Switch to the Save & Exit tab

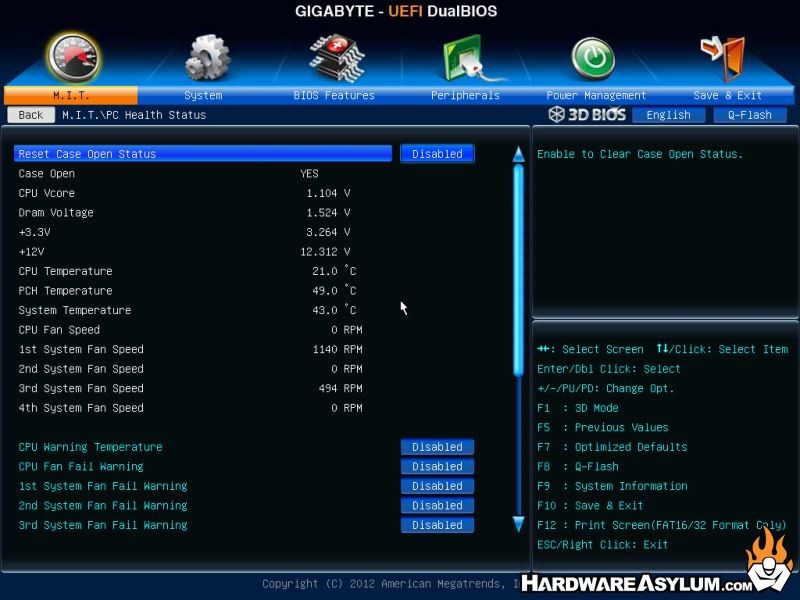point(728,95)
